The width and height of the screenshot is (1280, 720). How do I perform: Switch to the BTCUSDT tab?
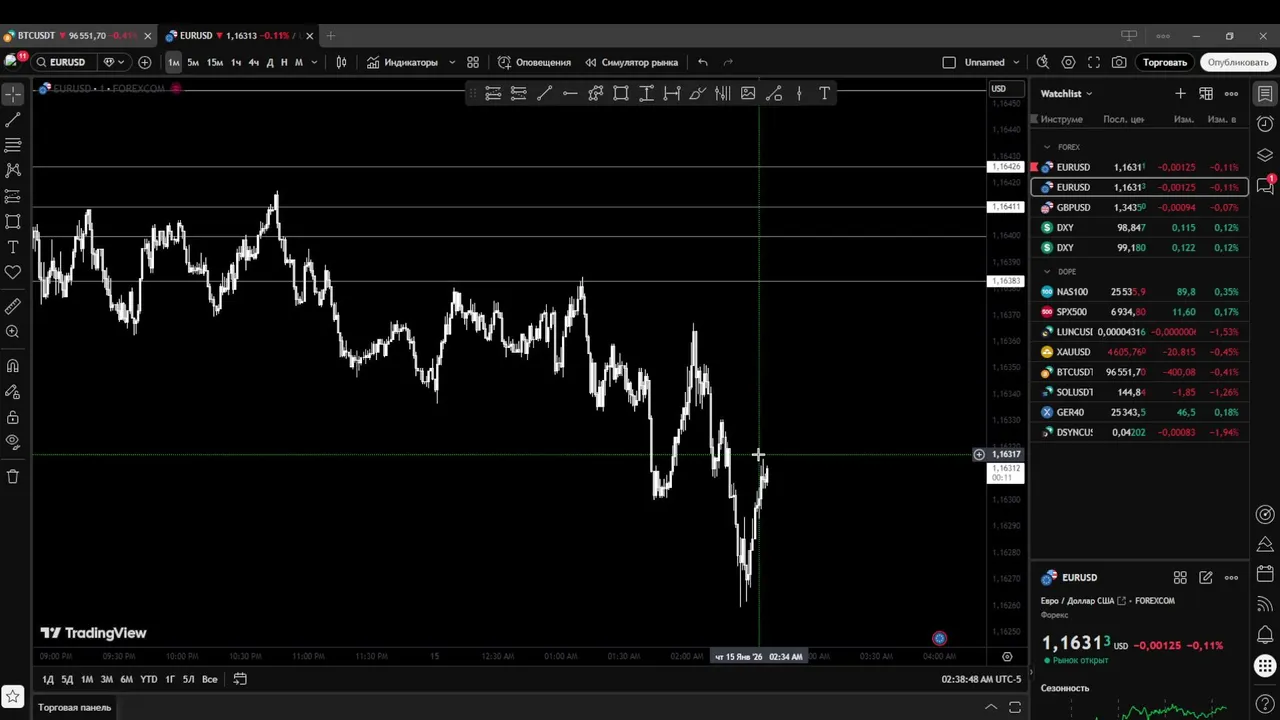pos(78,36)
